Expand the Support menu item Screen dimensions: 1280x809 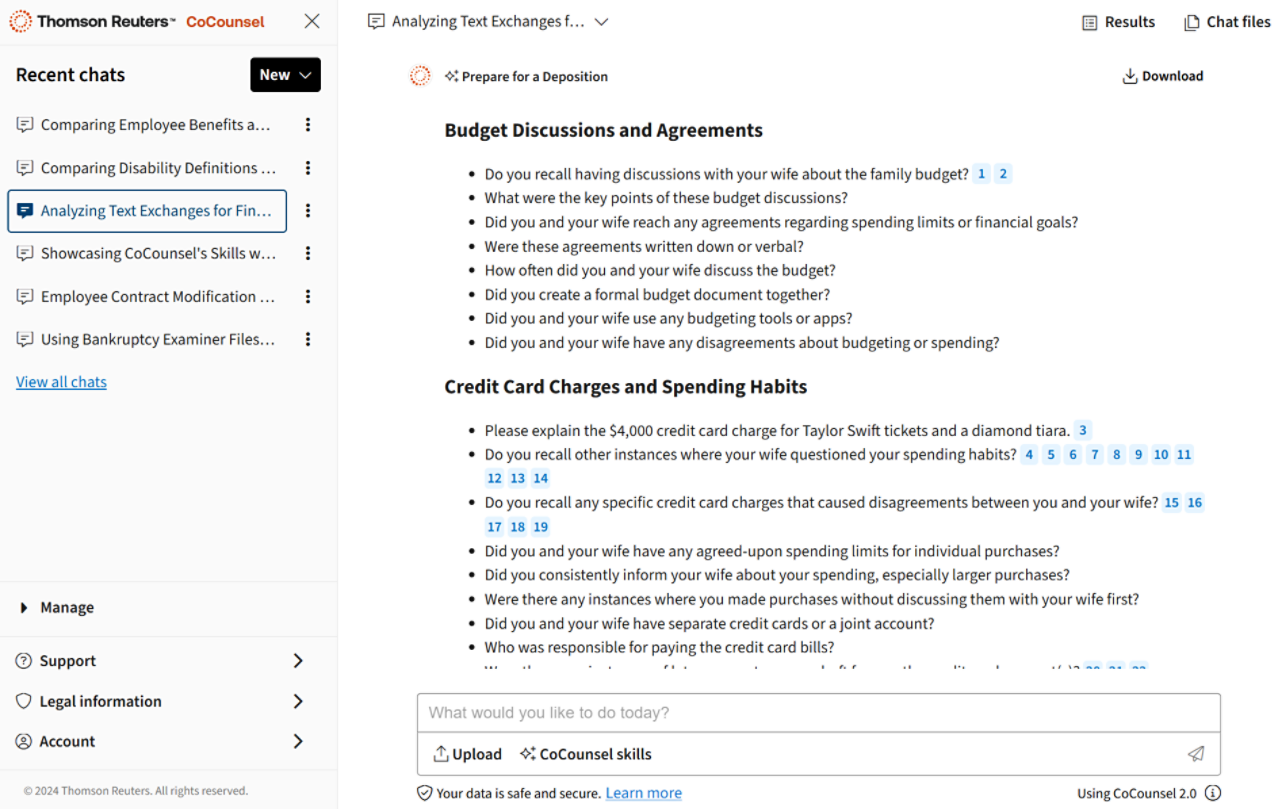coord(160,661)
